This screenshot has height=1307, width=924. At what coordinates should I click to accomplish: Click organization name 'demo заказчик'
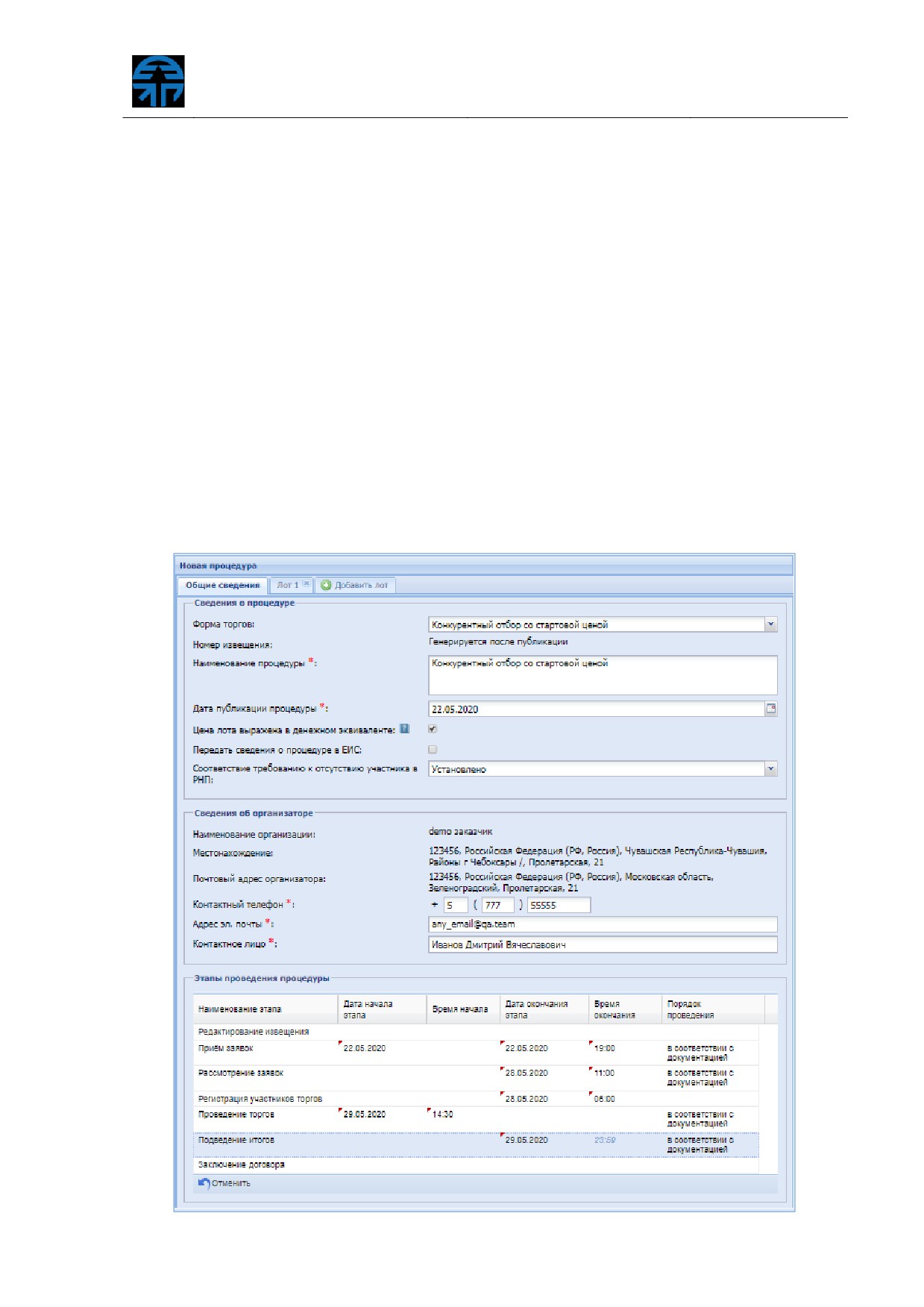point(460,831)
